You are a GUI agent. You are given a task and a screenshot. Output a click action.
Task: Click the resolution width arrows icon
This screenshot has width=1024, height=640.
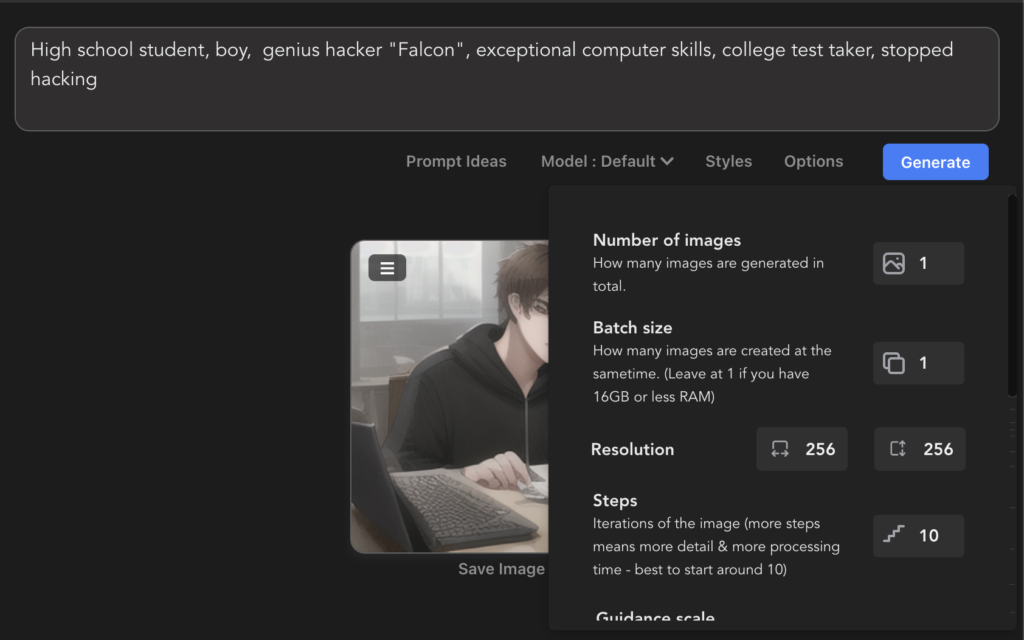tap(780, 450)
